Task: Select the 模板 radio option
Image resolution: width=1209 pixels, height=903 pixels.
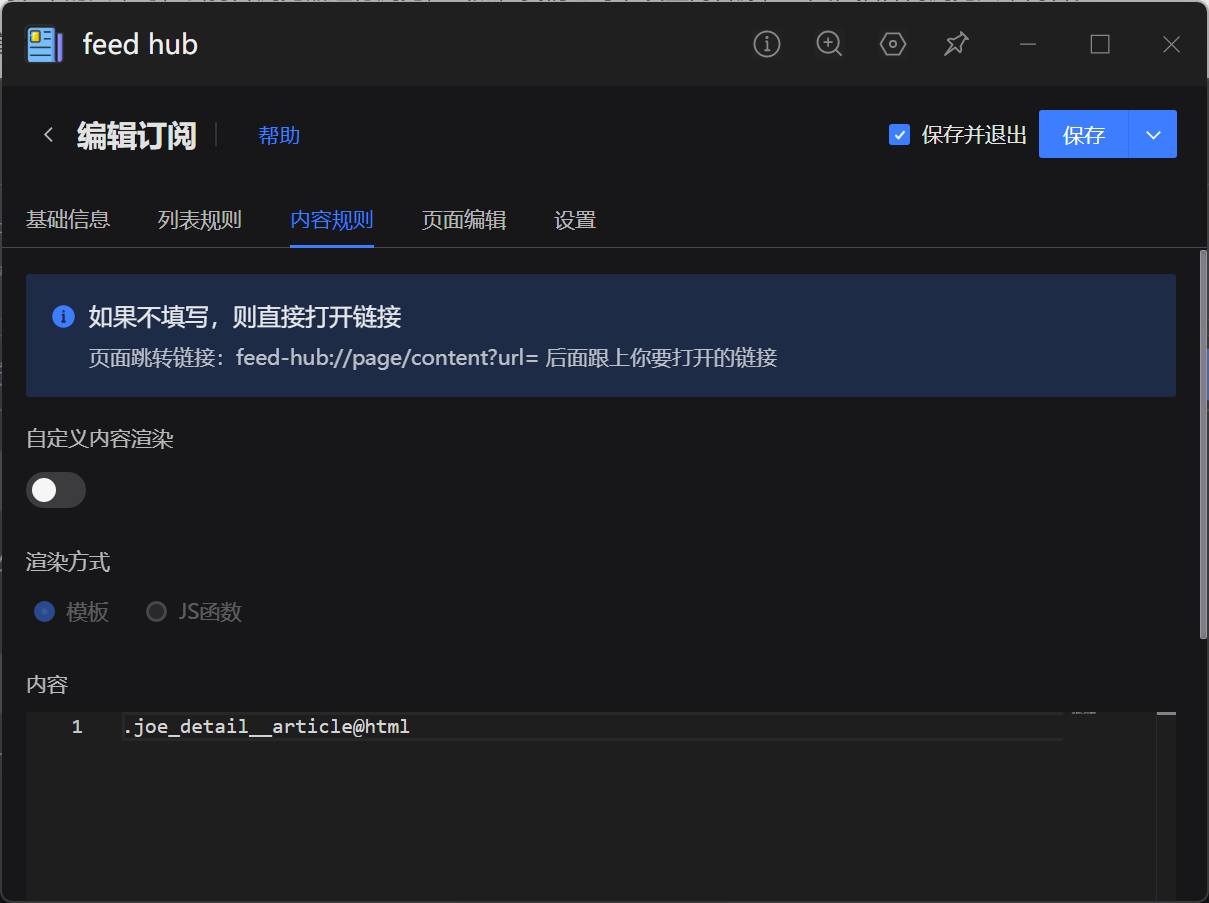Action: coord(44,612)
